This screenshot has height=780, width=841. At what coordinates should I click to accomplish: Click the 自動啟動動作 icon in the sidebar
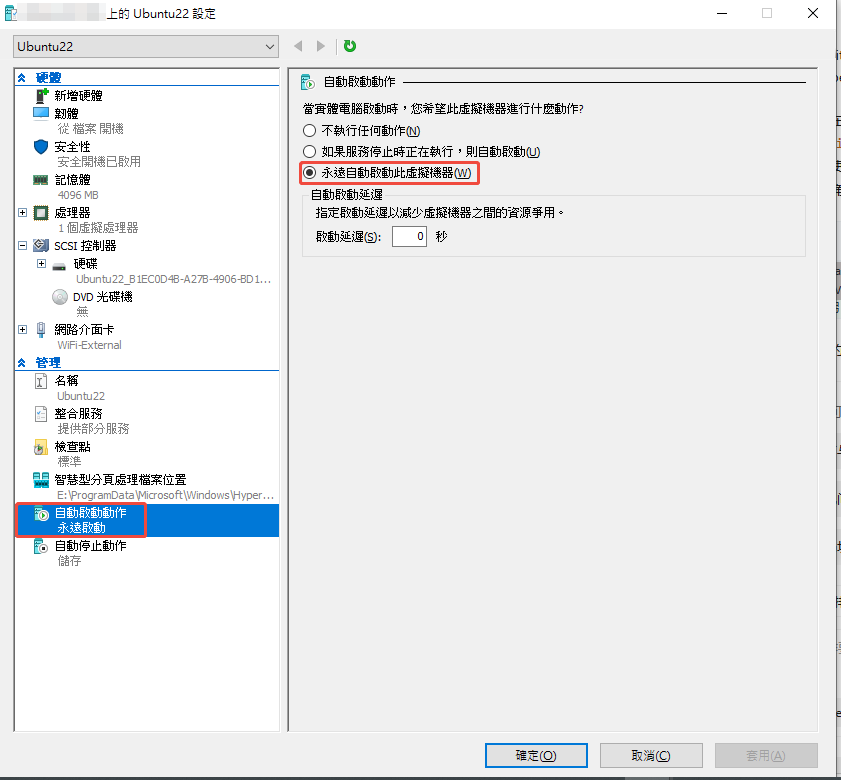pyautogui.click(x=41, y=513)
